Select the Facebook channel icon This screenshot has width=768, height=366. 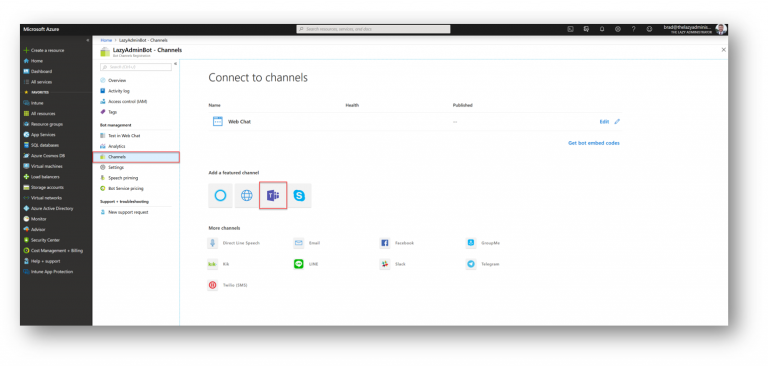384,243
